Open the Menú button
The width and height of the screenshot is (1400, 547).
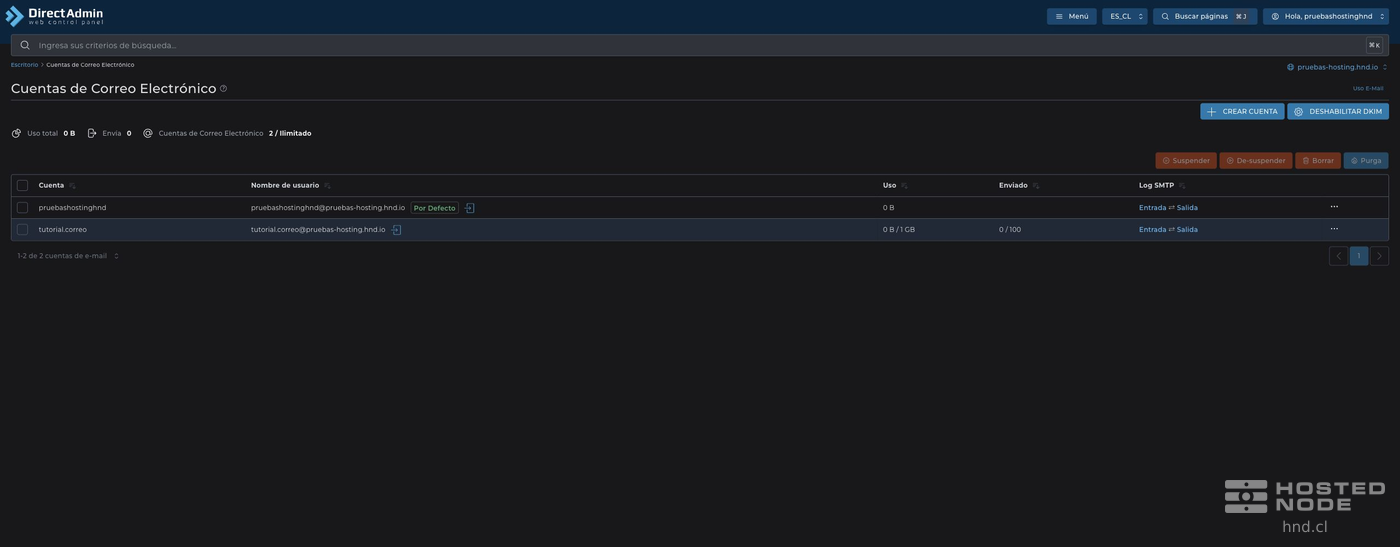click(1071, 16)
